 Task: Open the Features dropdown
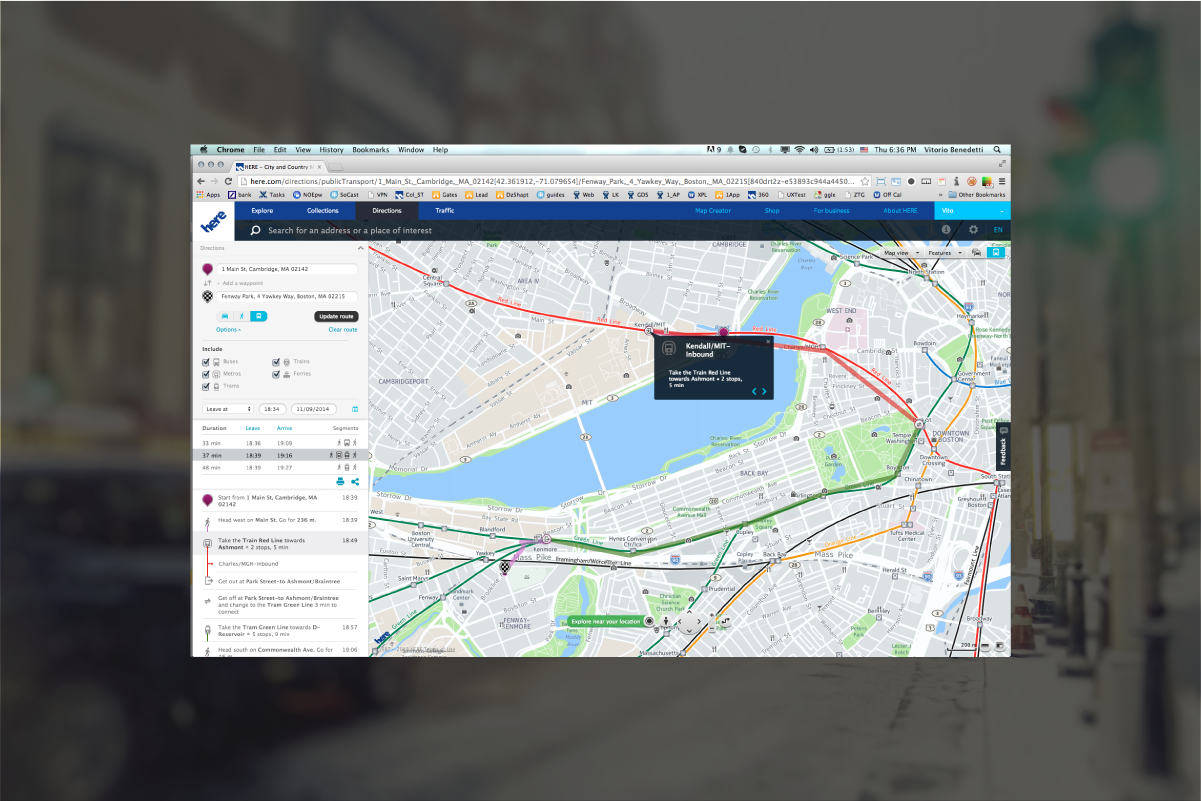point(945,253)
